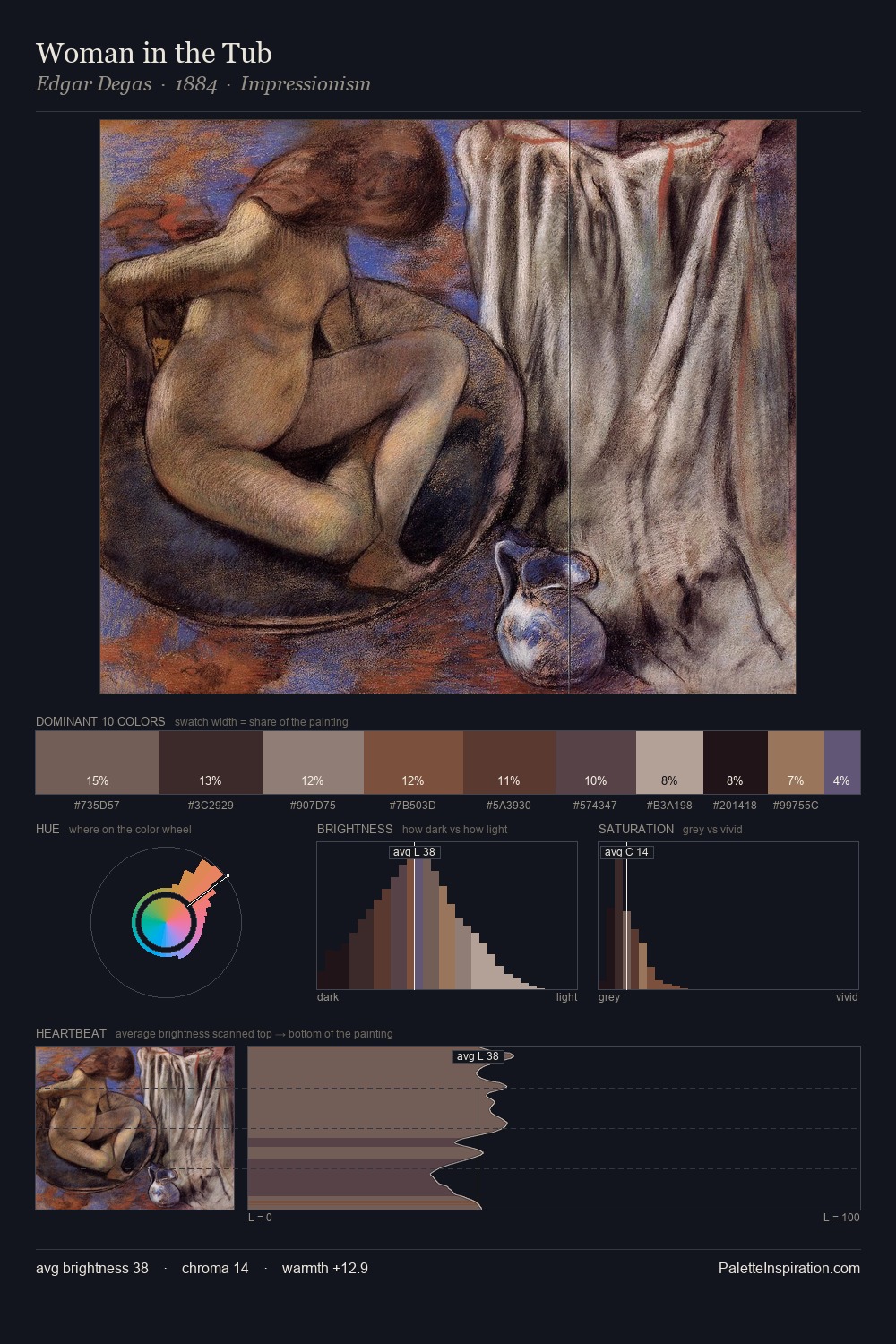Click the Edgar Degas 1884 Impressionism subtitle

[203, 84]
